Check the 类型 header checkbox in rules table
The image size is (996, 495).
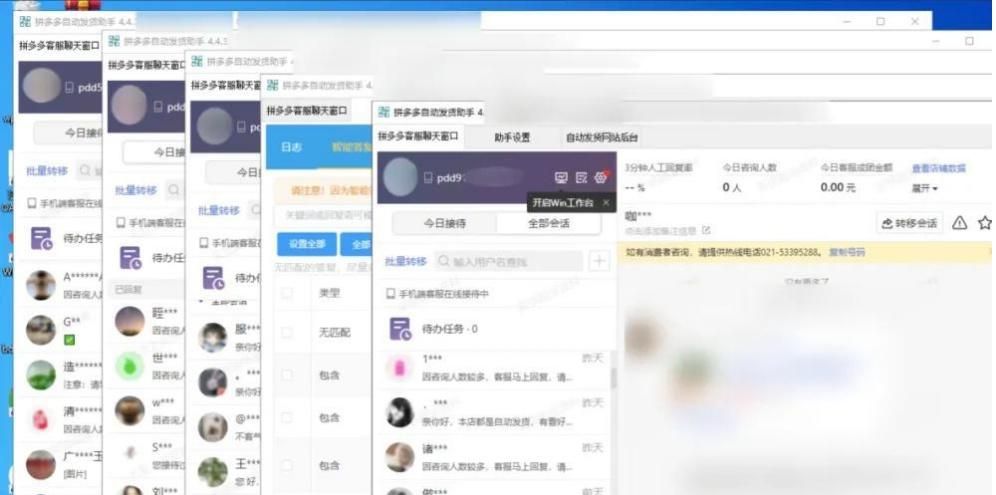(x=287, y=293)
